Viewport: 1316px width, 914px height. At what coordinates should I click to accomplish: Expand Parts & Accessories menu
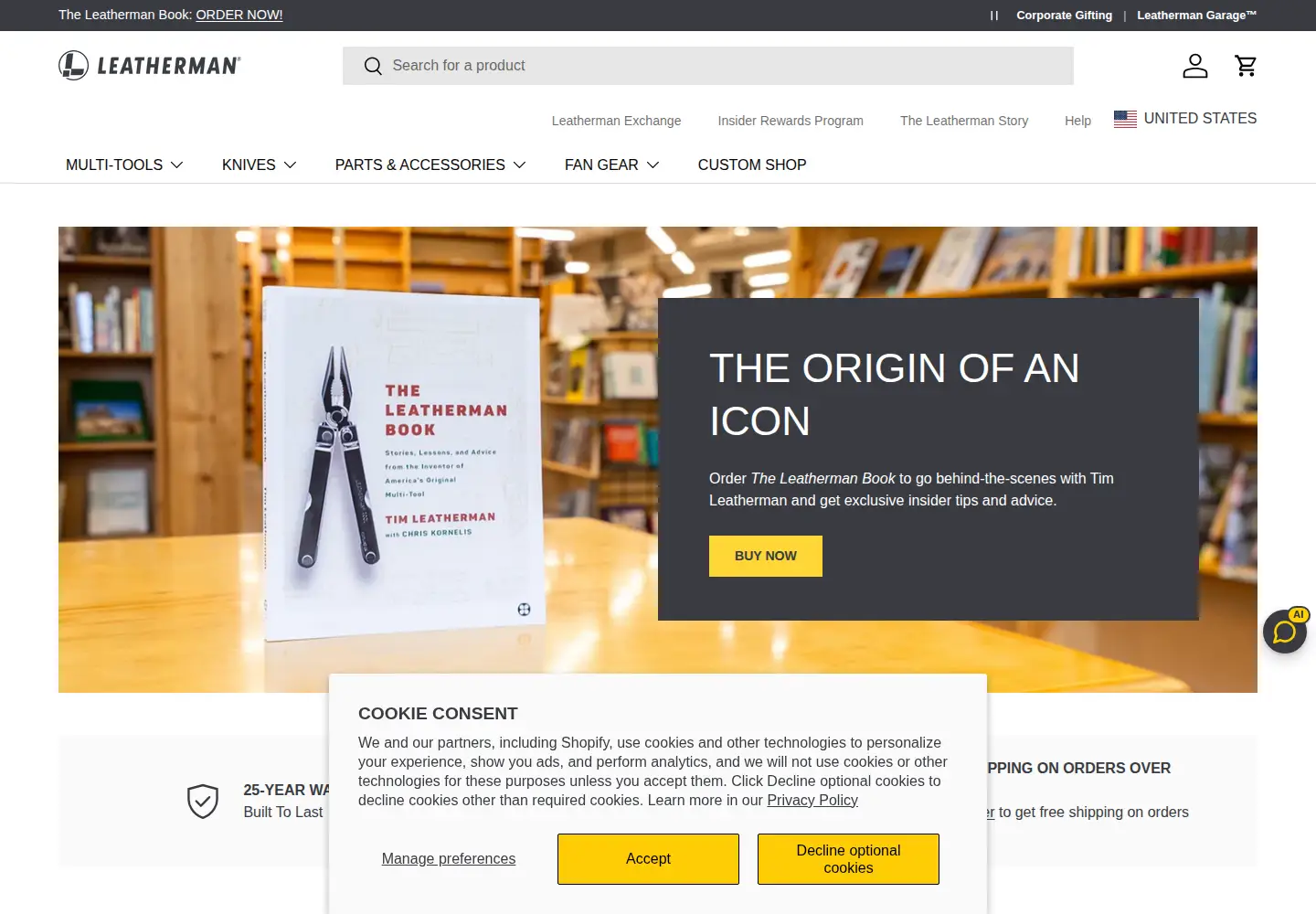[x=430, y=165]
